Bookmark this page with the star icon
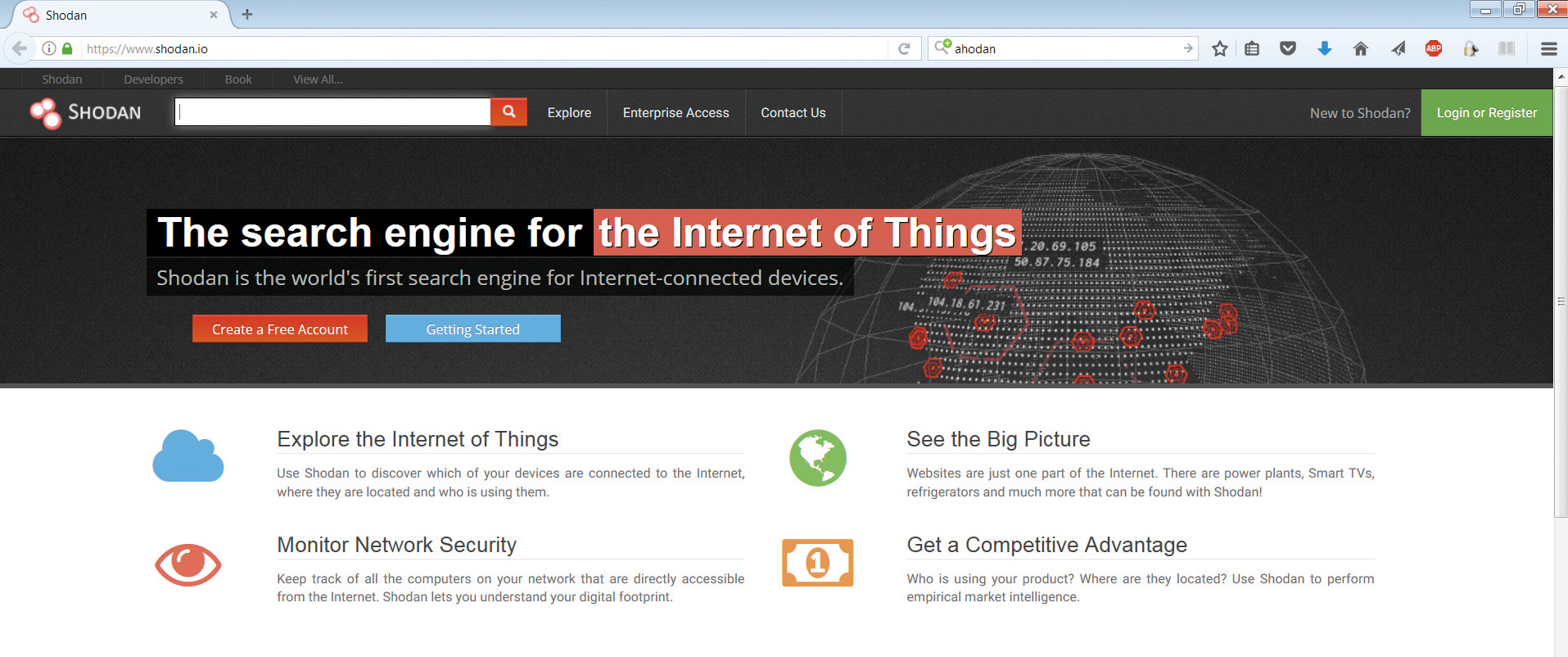Image resolution: width=1568 pixels, height=657 pixels. coord(1220,48)
